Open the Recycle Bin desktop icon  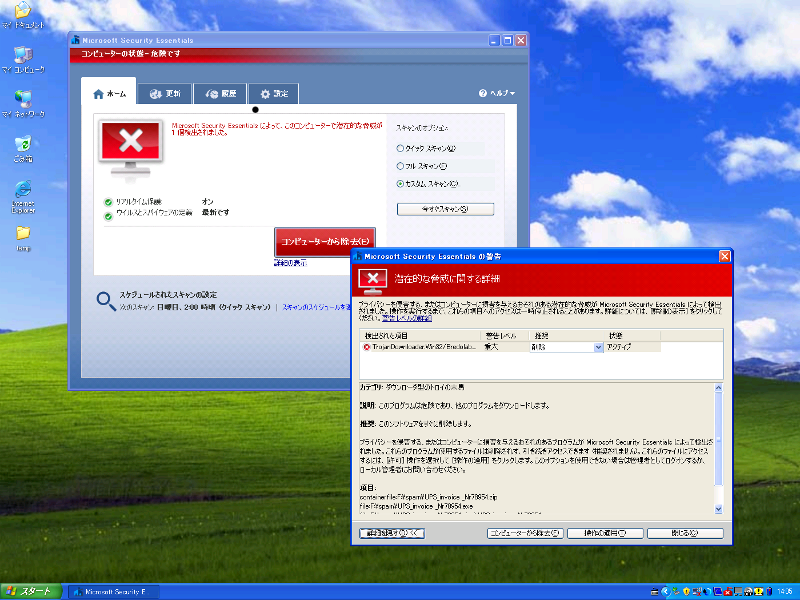click(23, 148)
